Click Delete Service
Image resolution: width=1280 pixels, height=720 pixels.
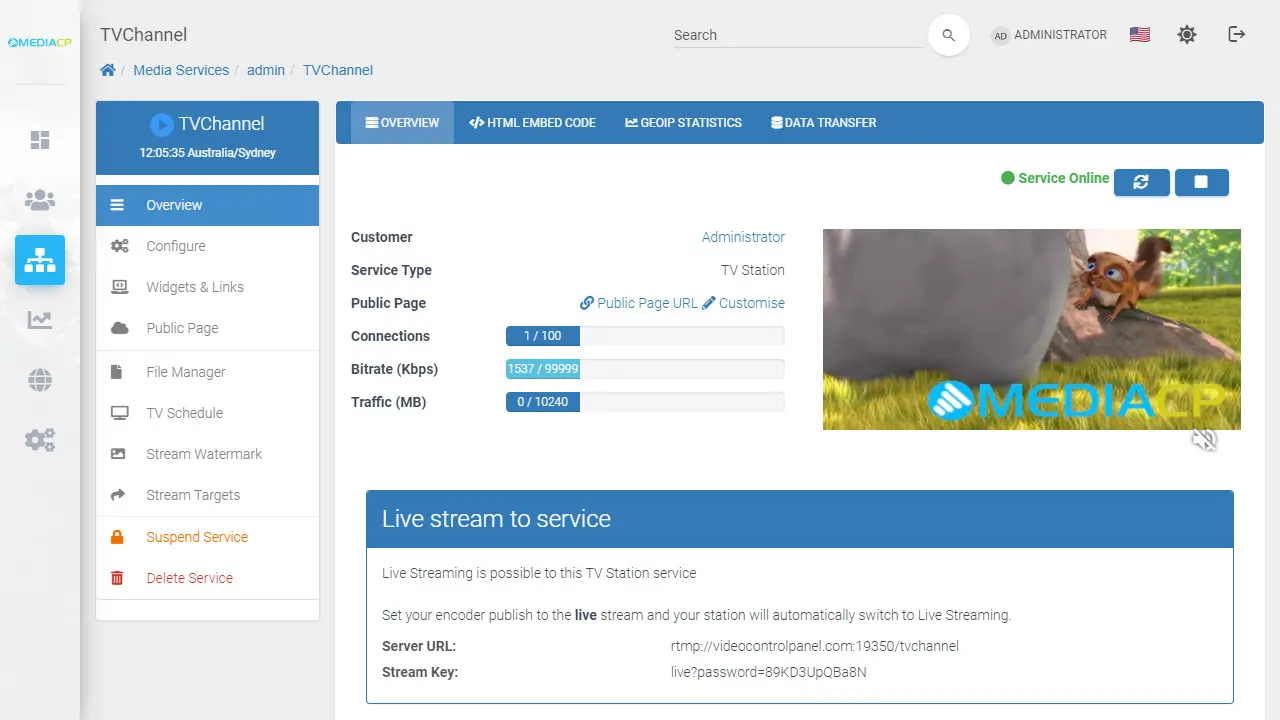[207, 578]
